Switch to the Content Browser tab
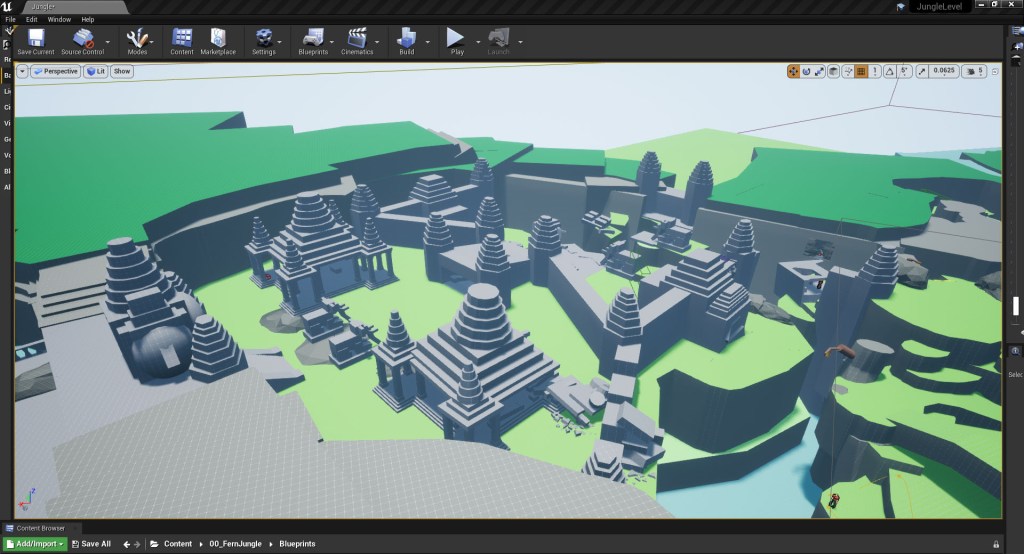 (x=42, y=528)
